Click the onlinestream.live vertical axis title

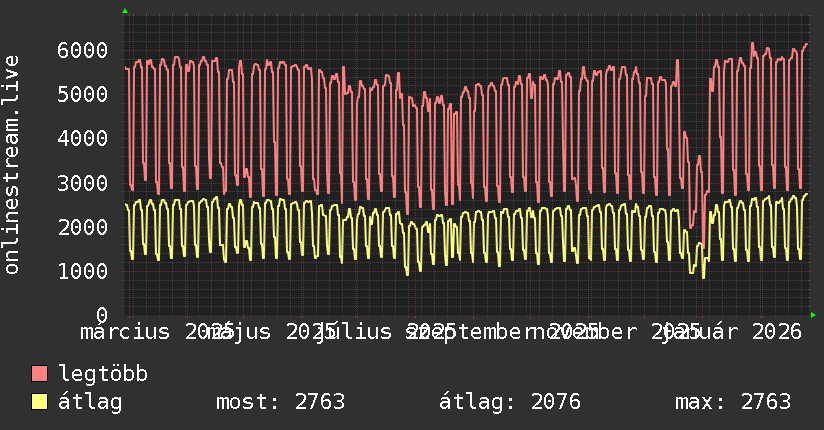(12, 165)
